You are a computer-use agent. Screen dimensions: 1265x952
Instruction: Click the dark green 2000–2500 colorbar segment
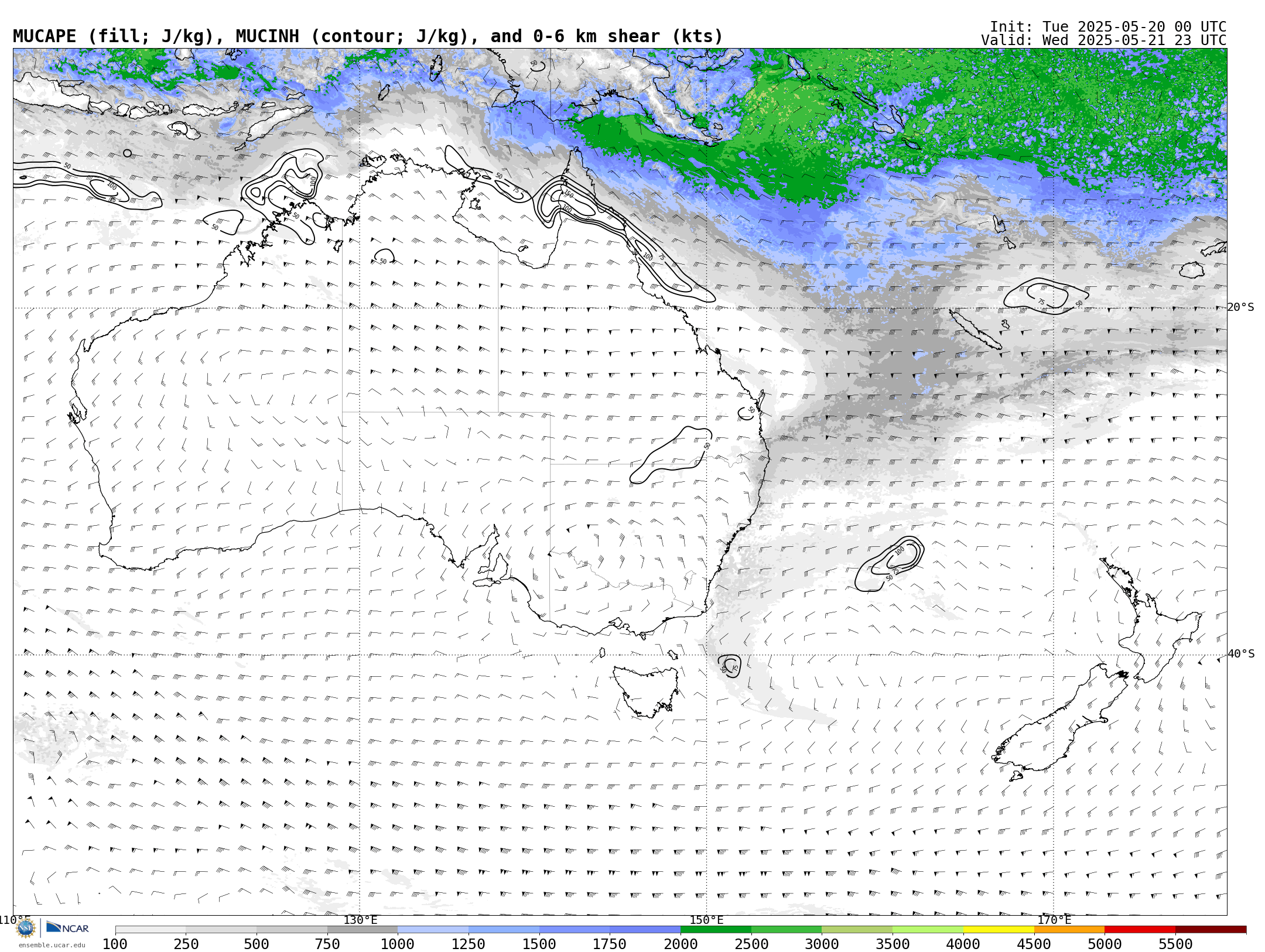pyautogui.click(x=716, y=930)
